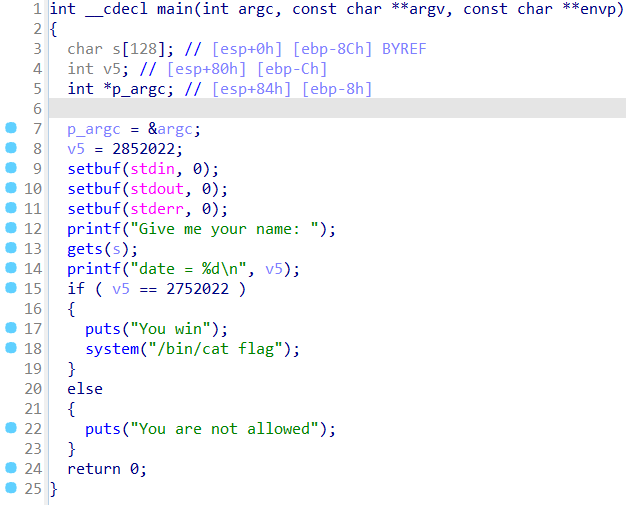626x505 pixels.
Task: Click the constant 2852022
Action: [143, 149]
